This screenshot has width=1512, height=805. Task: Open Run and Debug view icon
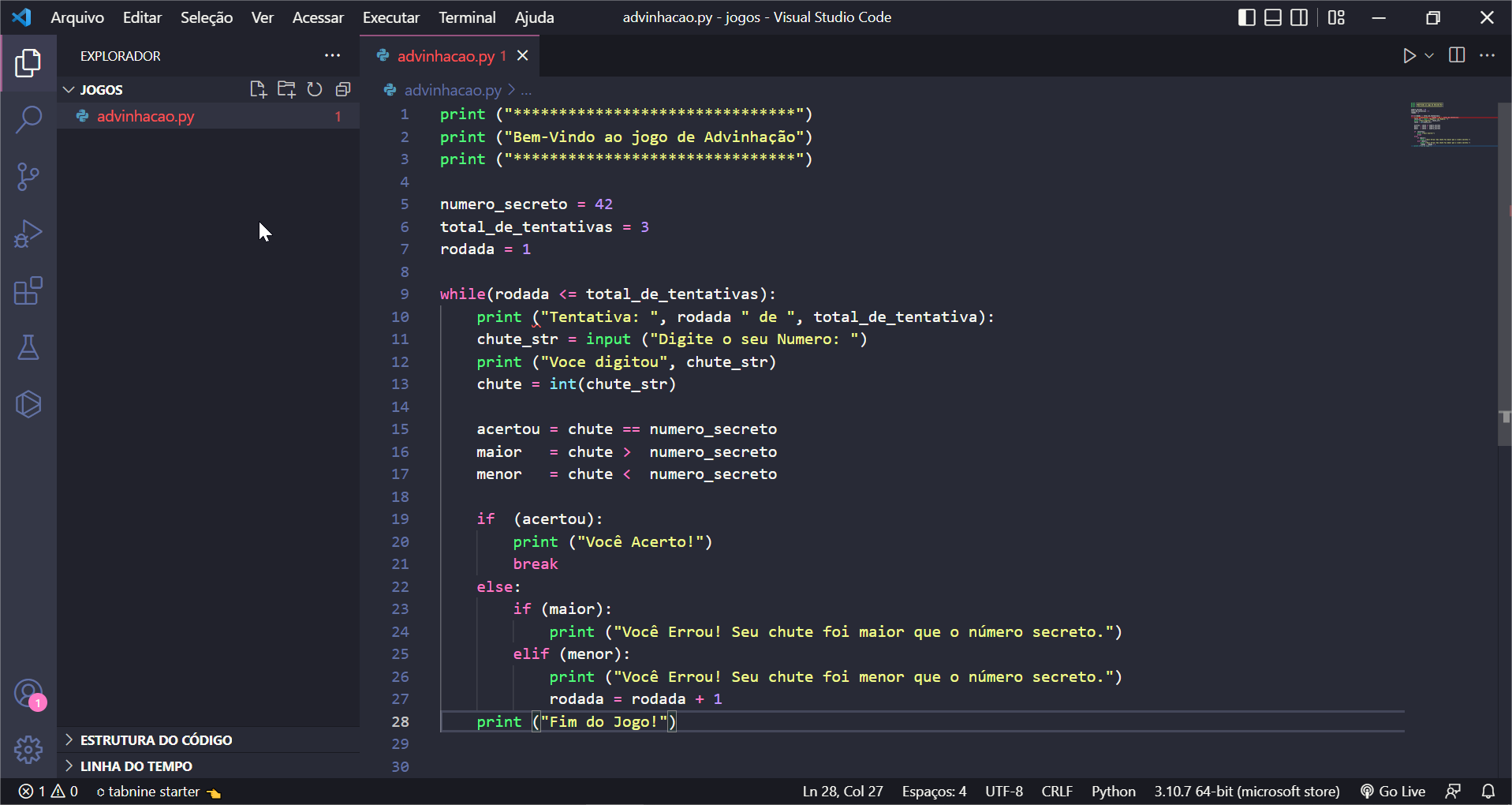[28, 234]
